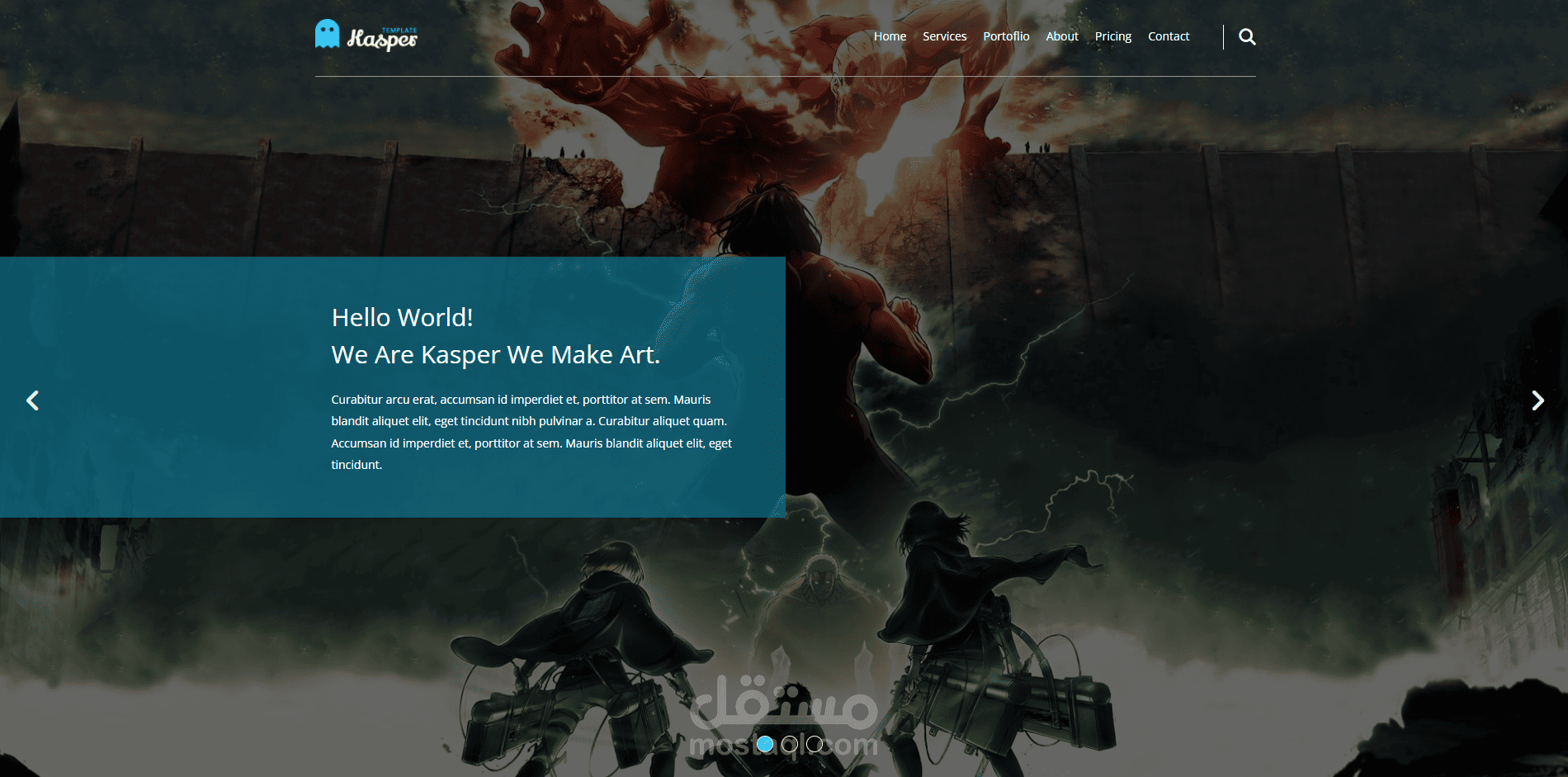
Task: Click the Kasper ghost logo
Action: click(366, 35)
